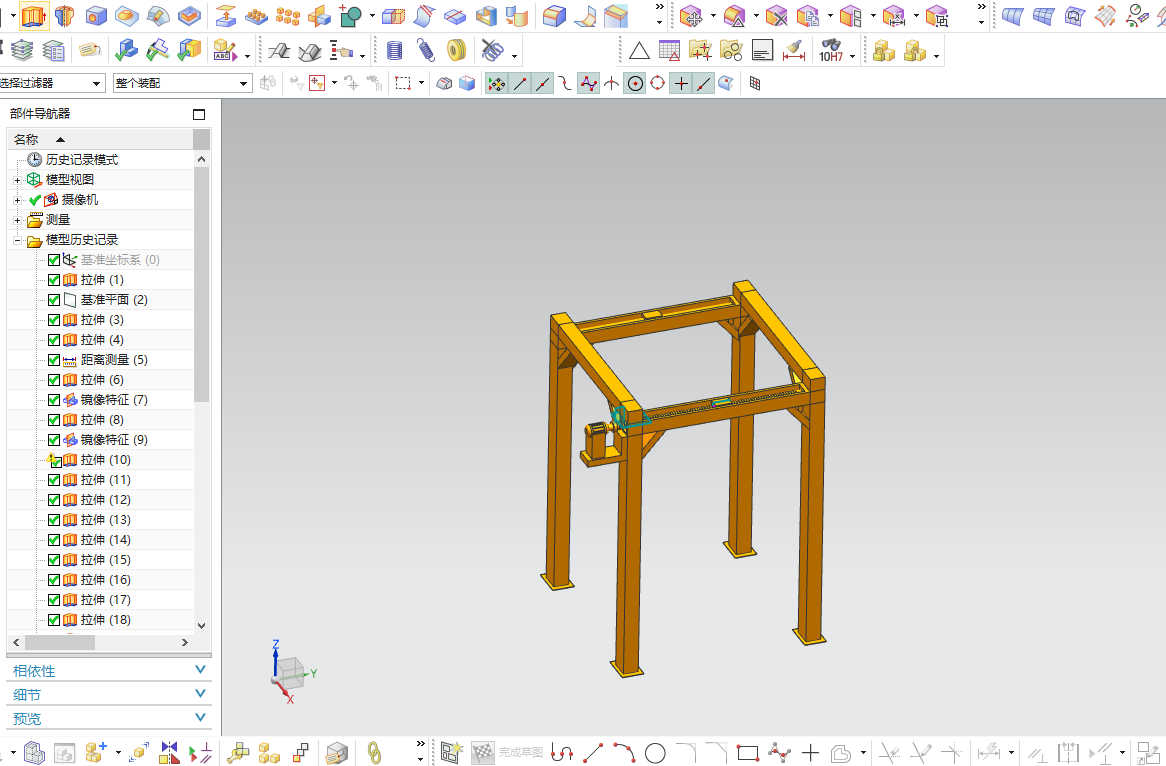Click the navigator vertical scrollbar down arrow
The height and width of the screenshot is (766, 1166).
point(202,625)
